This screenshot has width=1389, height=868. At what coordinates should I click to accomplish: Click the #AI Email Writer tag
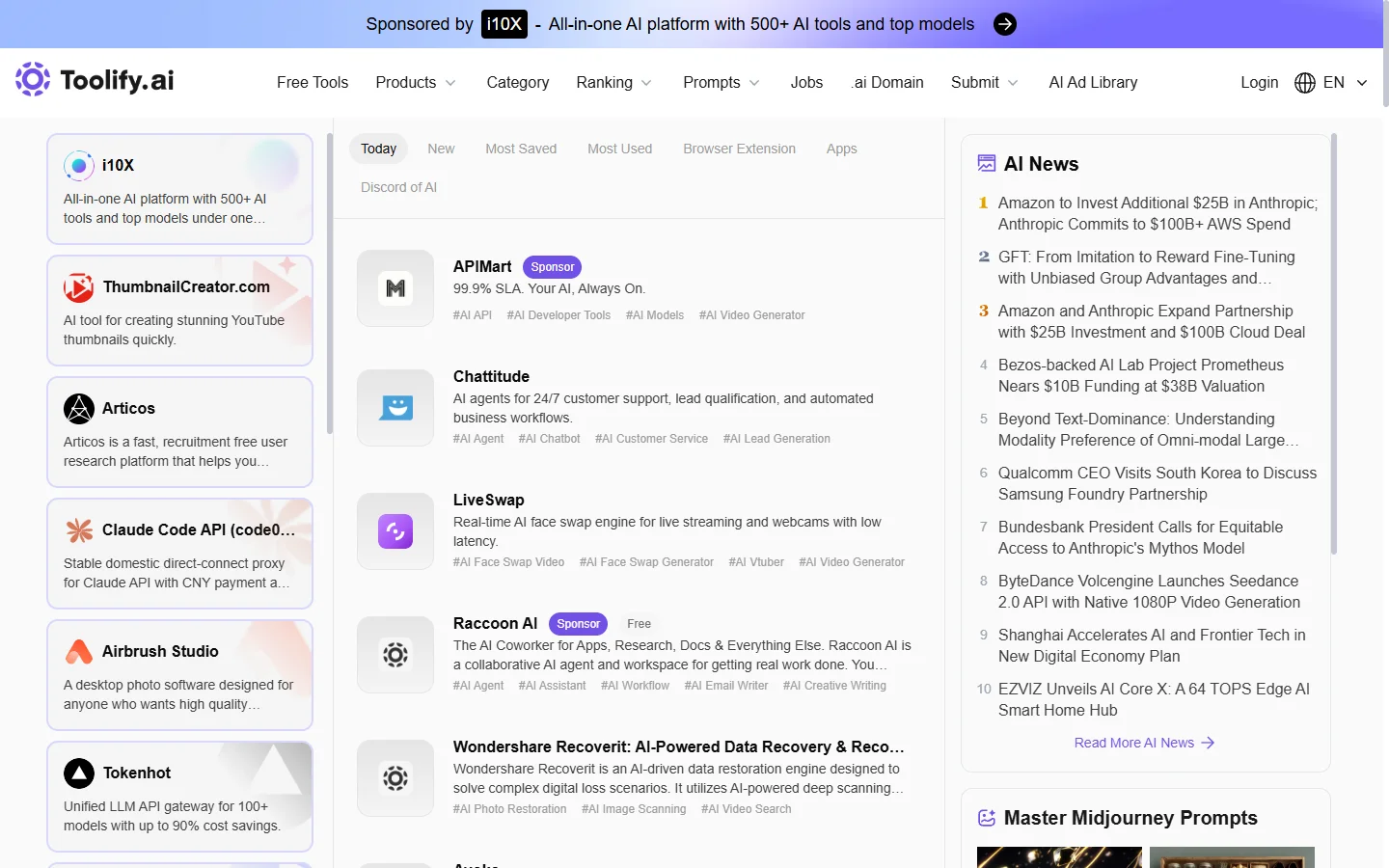click(x=726, y=686)
